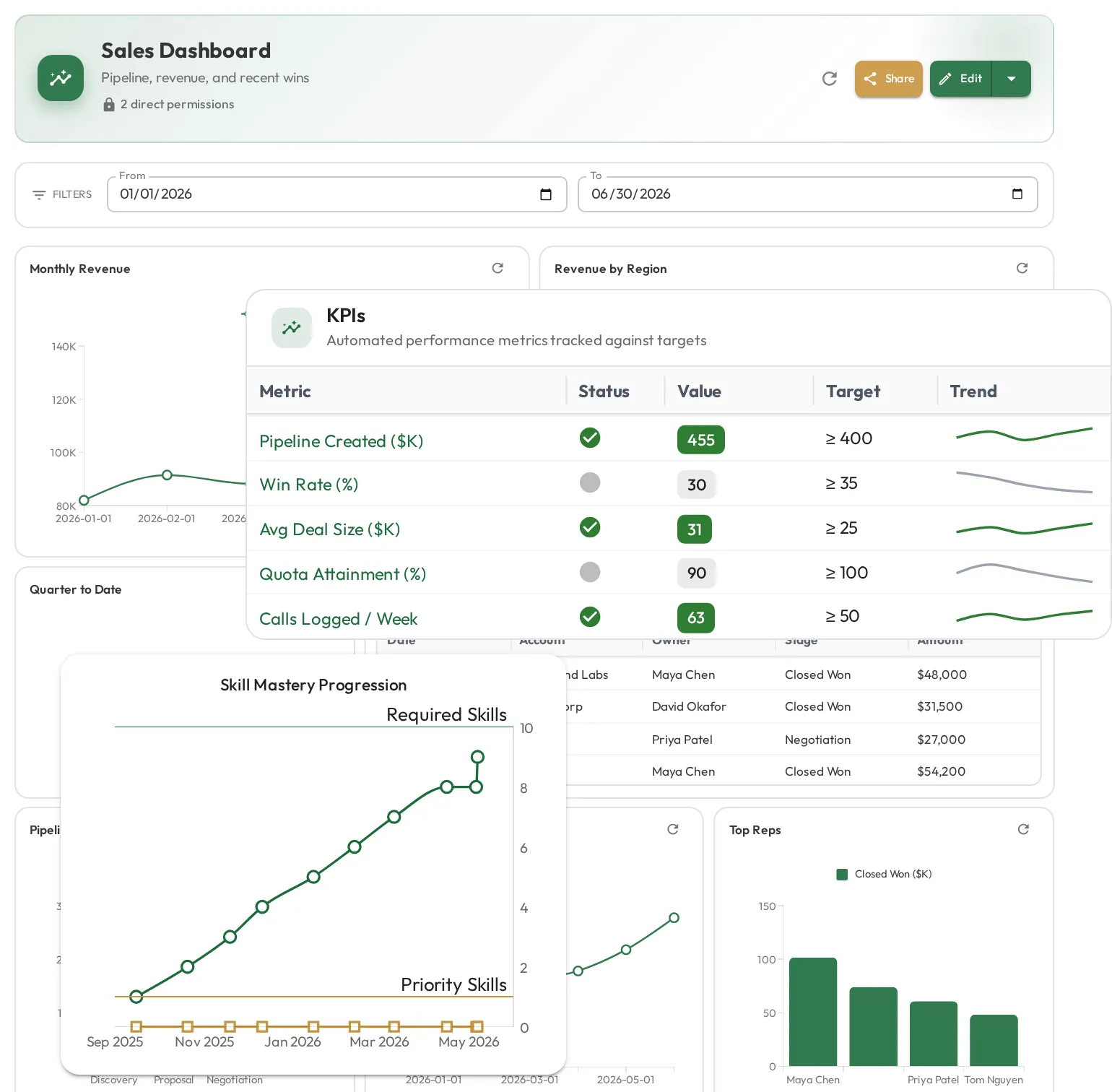Click Tom Nguyen bar in Top Reps

(994, 1040)
